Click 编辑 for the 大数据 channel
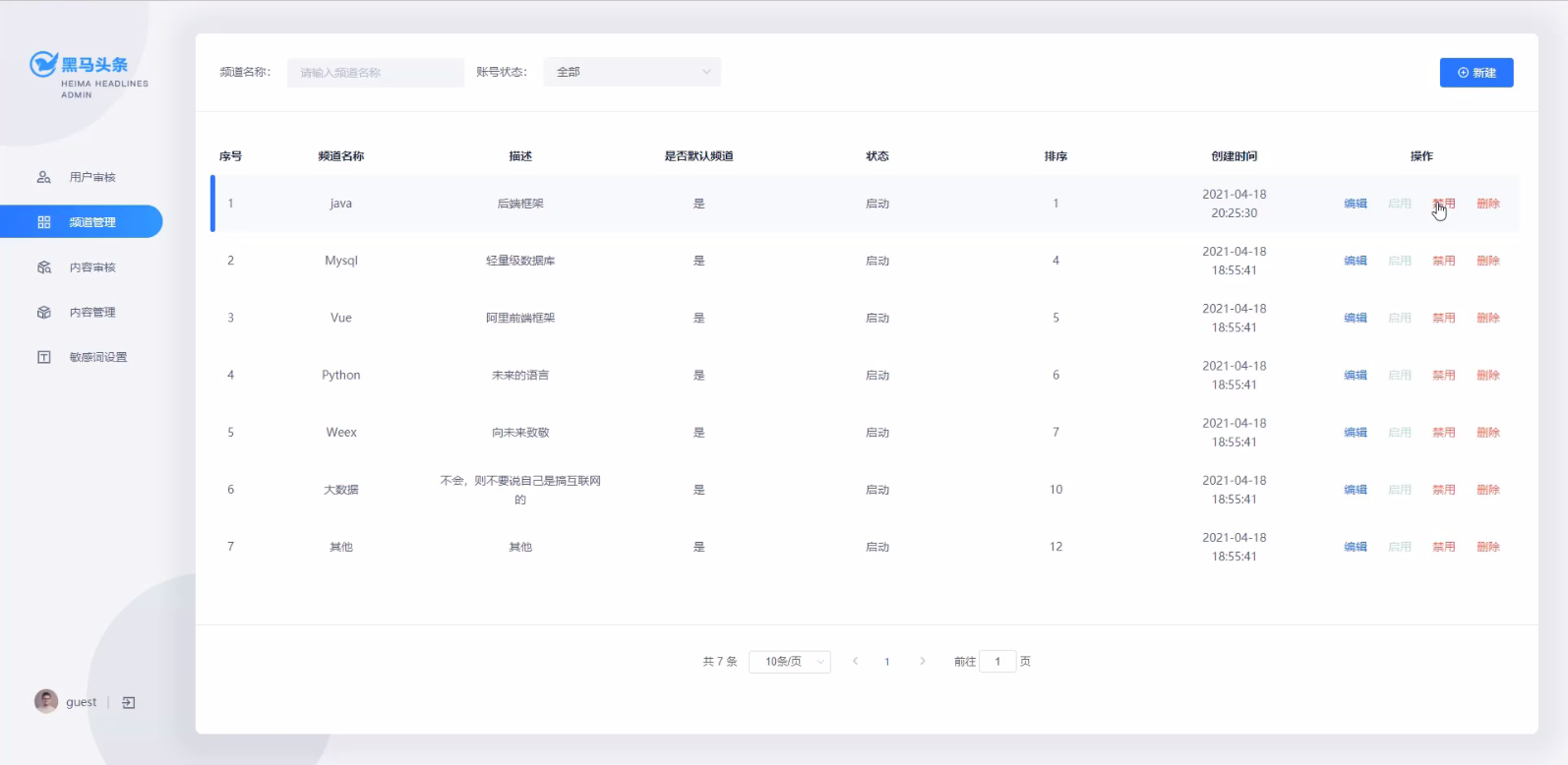The image size is (1568, 765). click(x=1356, y=490)
